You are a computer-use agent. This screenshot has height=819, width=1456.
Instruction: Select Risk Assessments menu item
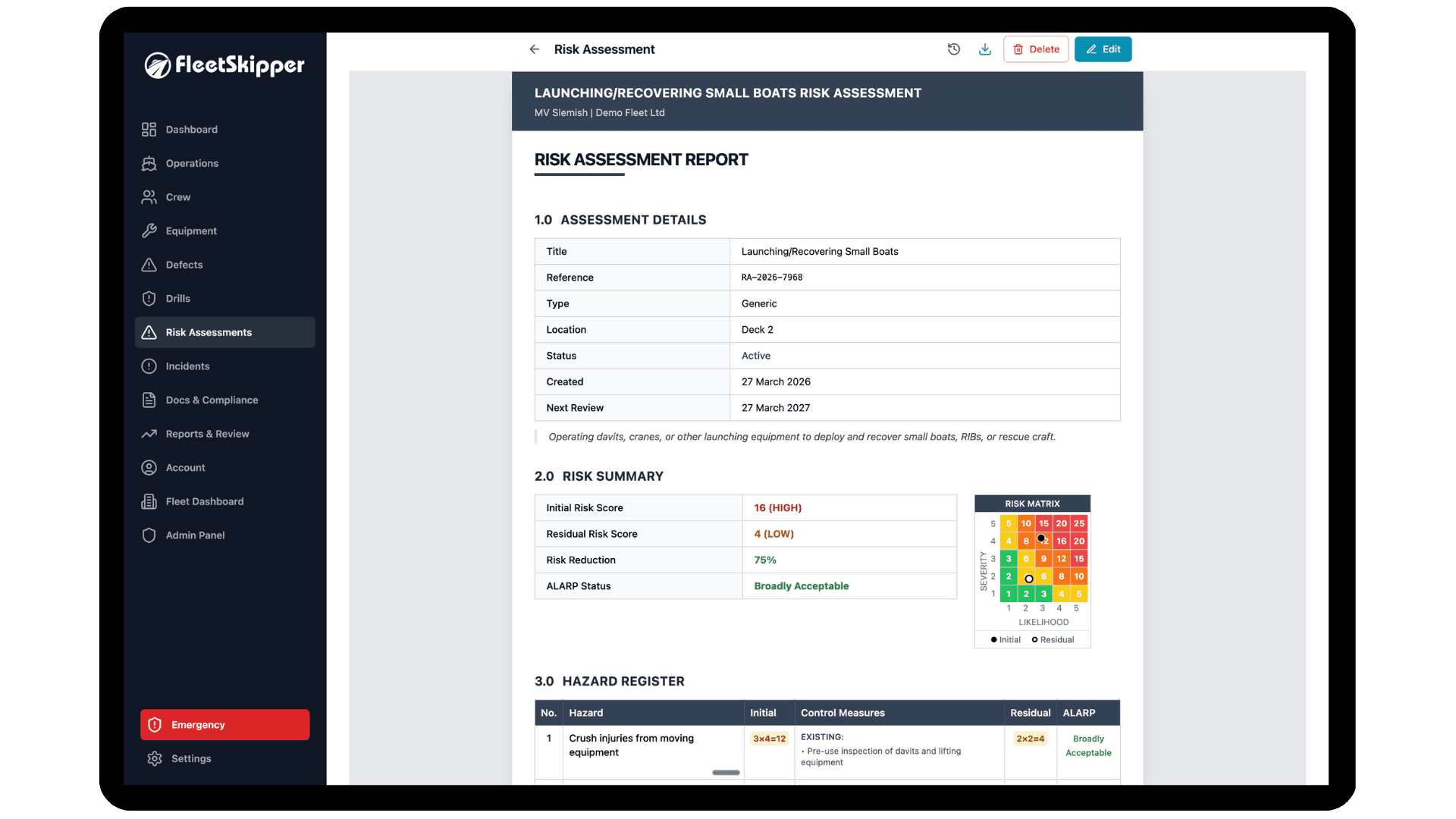pos(225,332)
